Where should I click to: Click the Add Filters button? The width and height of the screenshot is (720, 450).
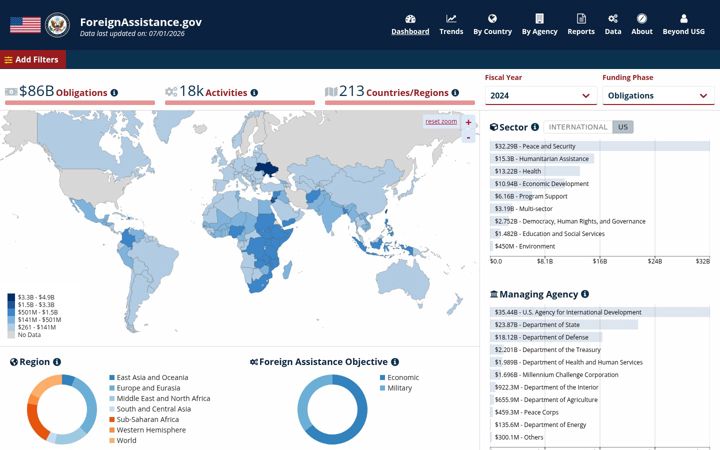click(33, 60)
